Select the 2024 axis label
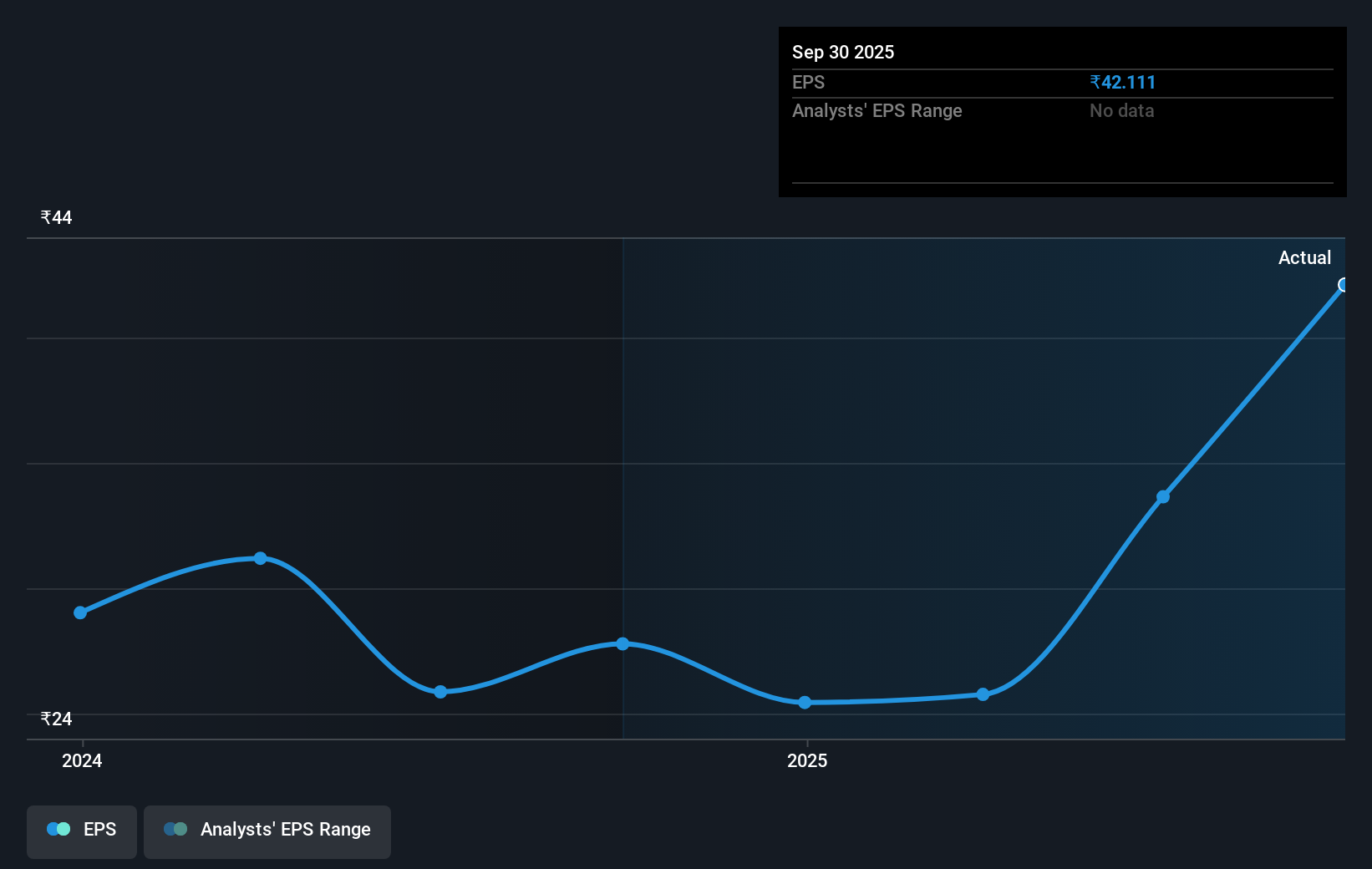The image size is (1372, 869). point(81,760)
